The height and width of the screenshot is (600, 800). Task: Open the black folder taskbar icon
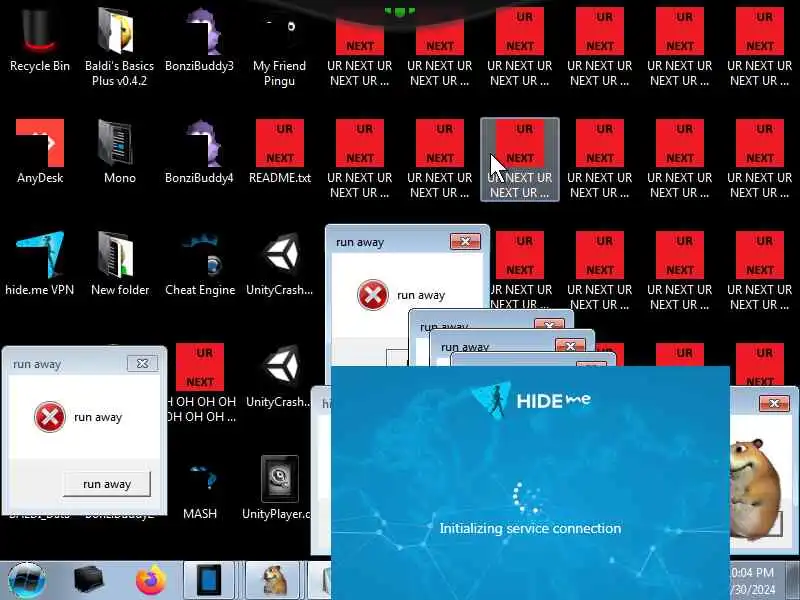[89, 581]
